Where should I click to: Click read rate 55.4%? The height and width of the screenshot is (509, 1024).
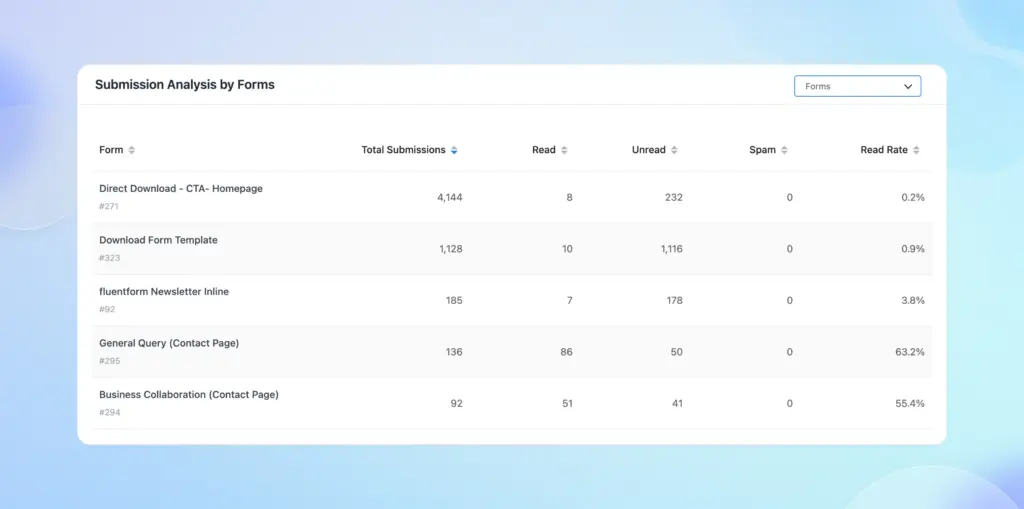tap(910, 404)
